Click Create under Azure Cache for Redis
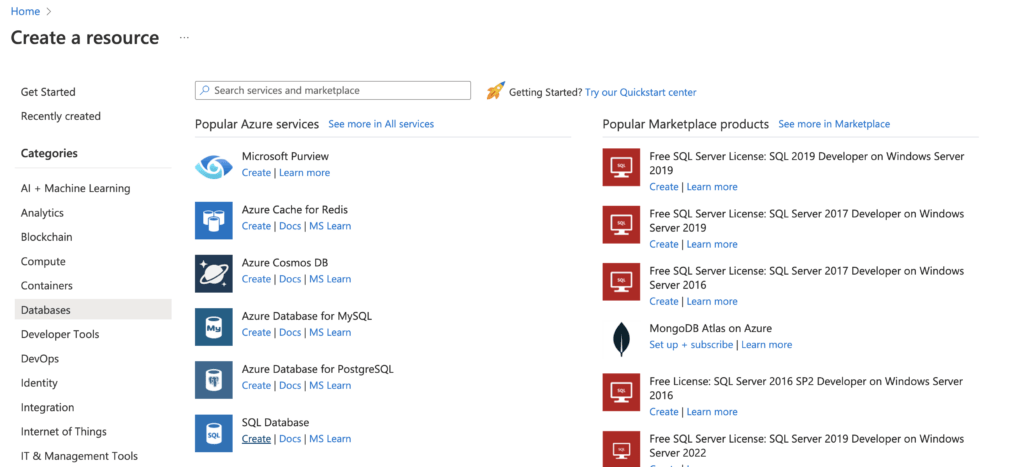The width and height of the screenshot is (1024, 467). (x=256, y=226)
